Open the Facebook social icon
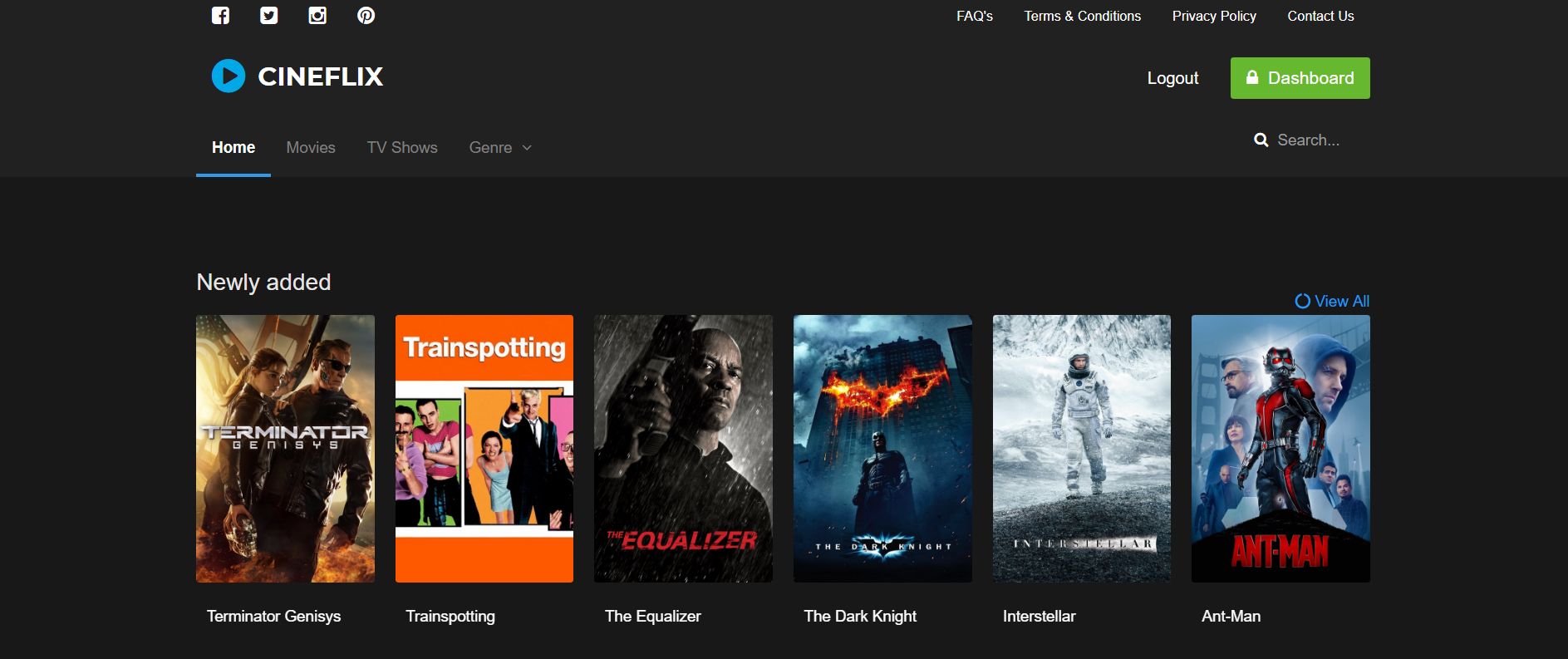 [x=220, y=16]
